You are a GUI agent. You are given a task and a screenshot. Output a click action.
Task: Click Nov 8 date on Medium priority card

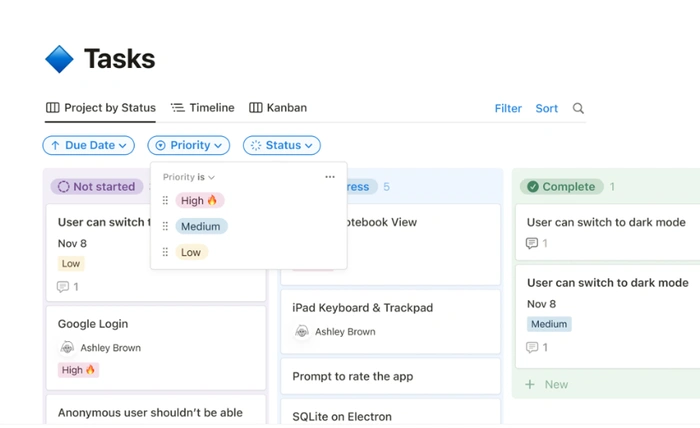(541, 304)
